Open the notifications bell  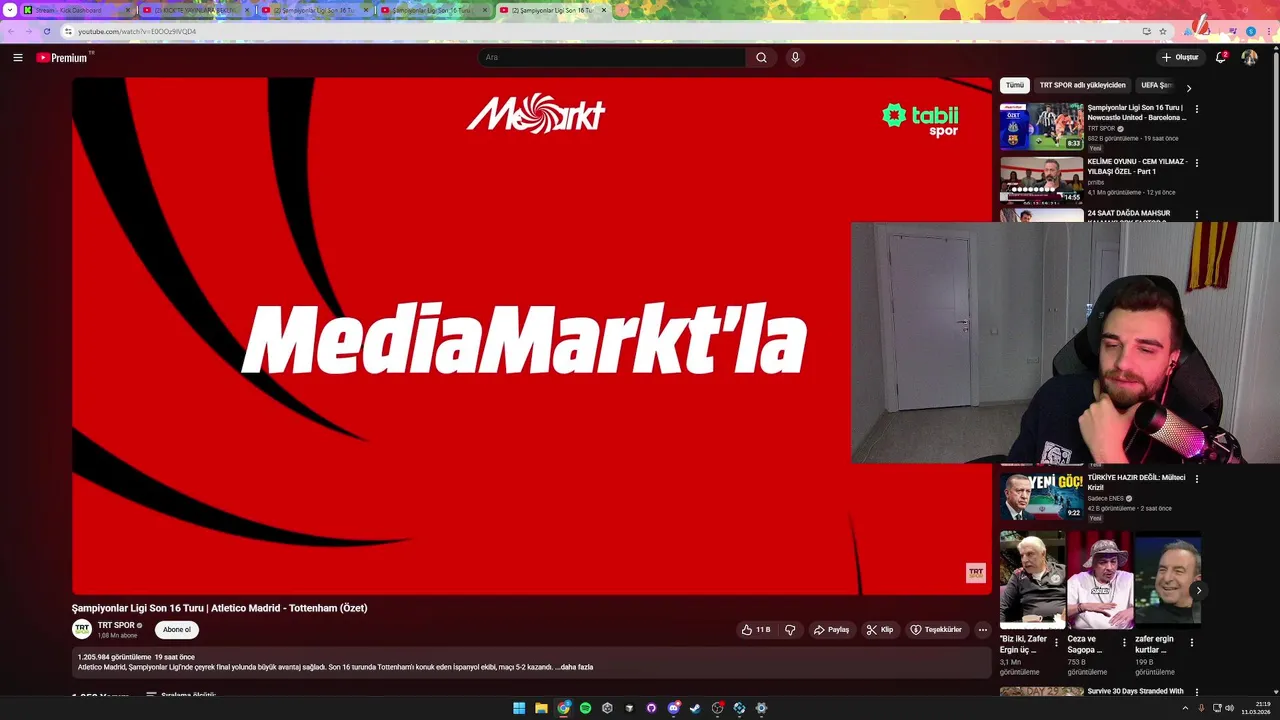coord(1220,57)
